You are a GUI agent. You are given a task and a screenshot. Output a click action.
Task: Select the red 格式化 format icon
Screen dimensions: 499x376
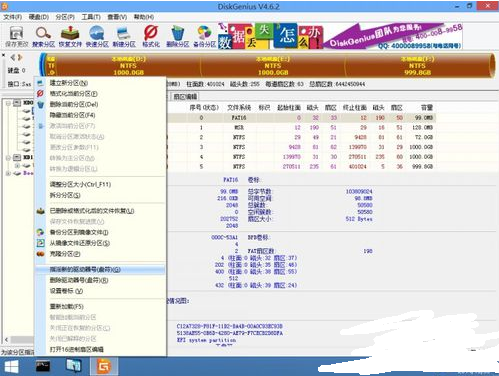click(x=151, y=36)
